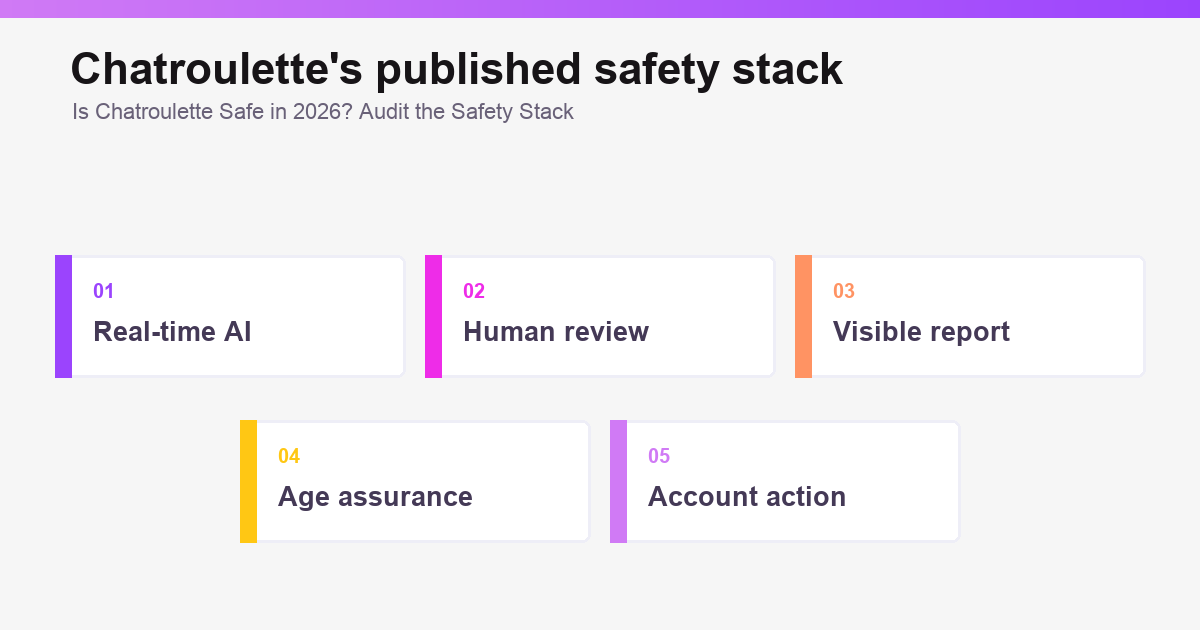The height and width of the screenshot is (630, 1200).
Task: Click the number "03" on the Visible report card
Action: 844,291
